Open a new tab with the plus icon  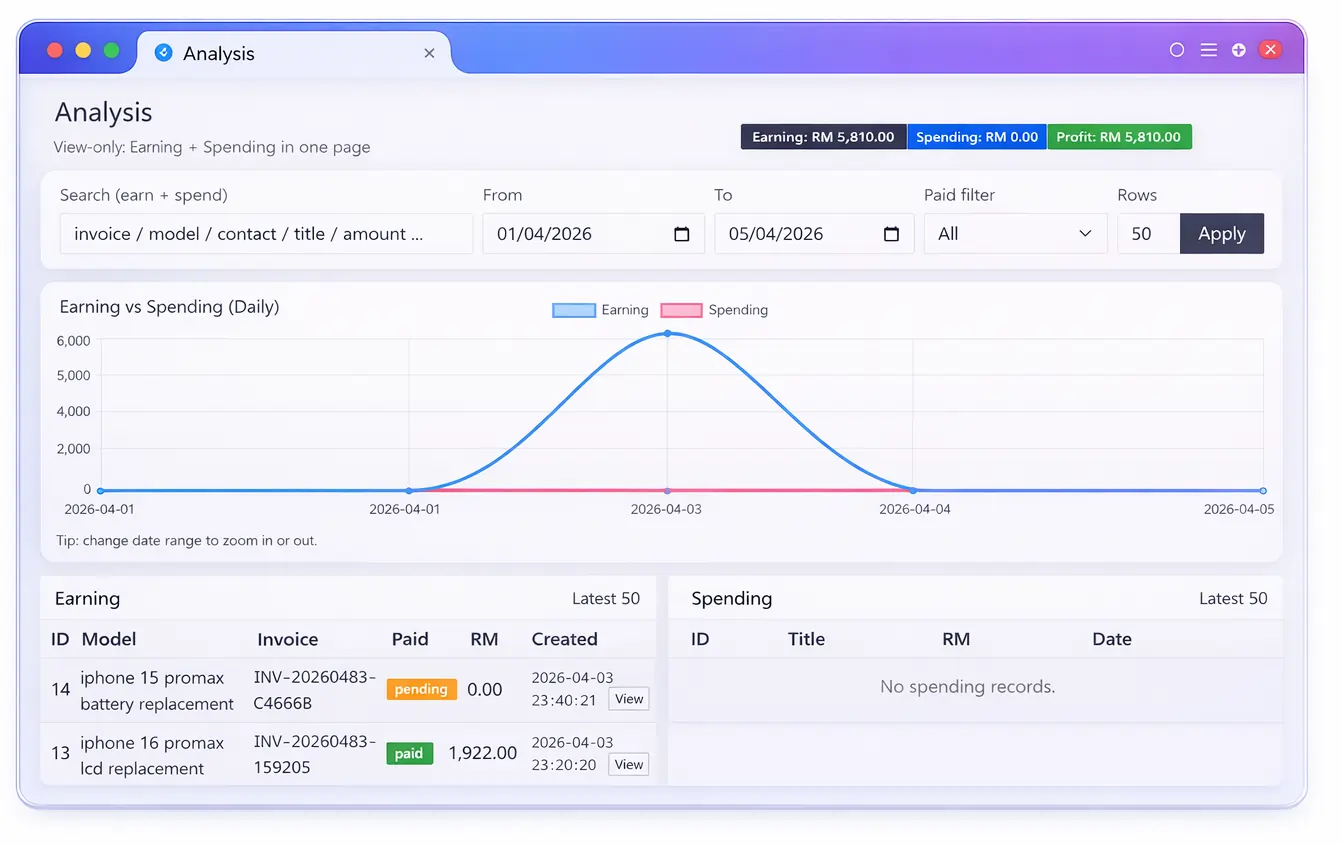[x=1238, y=49]
